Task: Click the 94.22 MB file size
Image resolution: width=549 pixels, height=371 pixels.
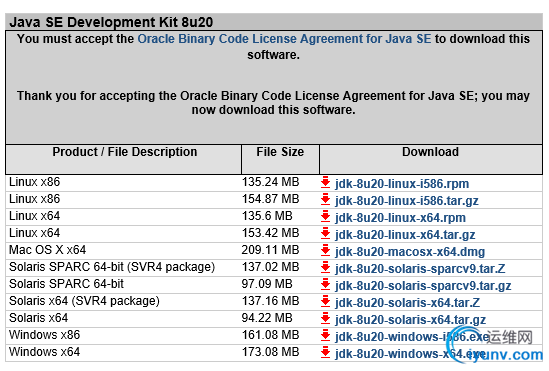Action: [x=267, y=318]
